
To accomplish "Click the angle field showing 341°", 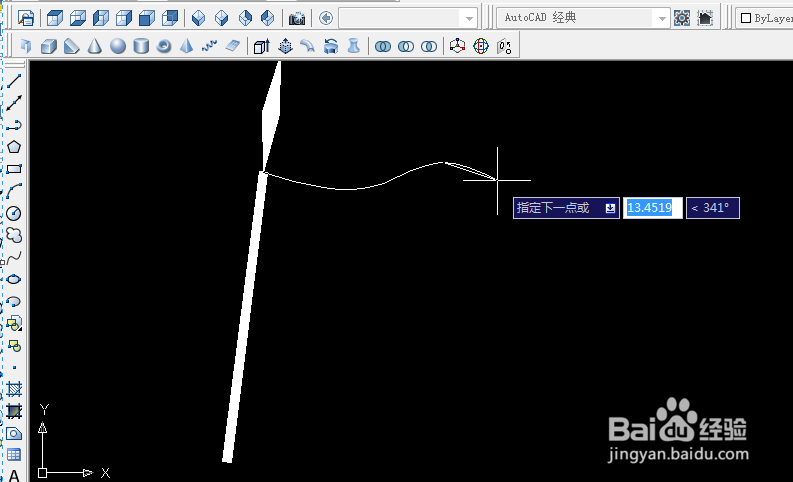I will click(713, 208).
